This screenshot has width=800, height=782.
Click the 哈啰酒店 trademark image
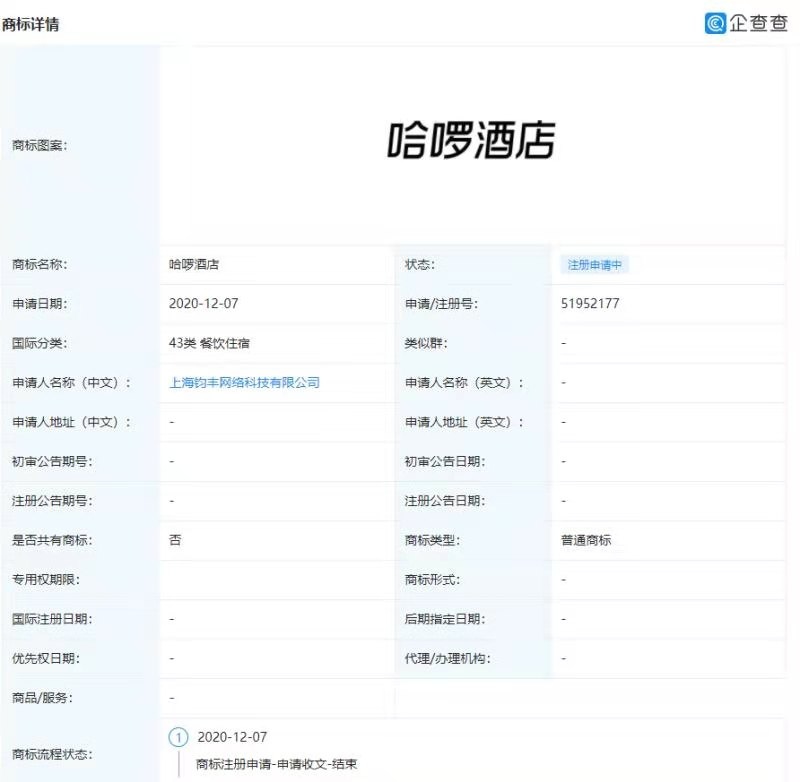[471, 140]
